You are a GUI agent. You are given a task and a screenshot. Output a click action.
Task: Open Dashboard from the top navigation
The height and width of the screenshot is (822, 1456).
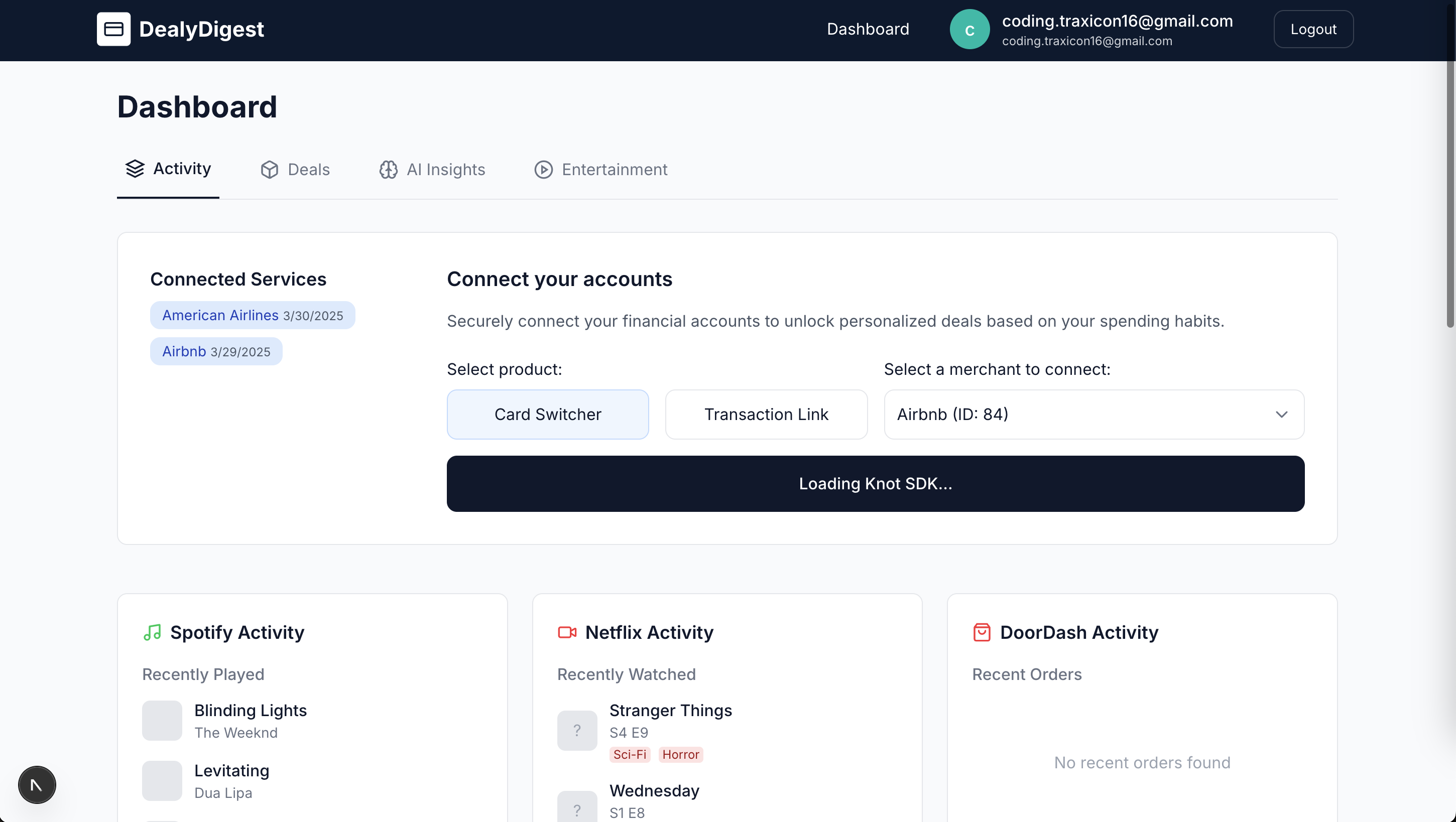point(868,29)
